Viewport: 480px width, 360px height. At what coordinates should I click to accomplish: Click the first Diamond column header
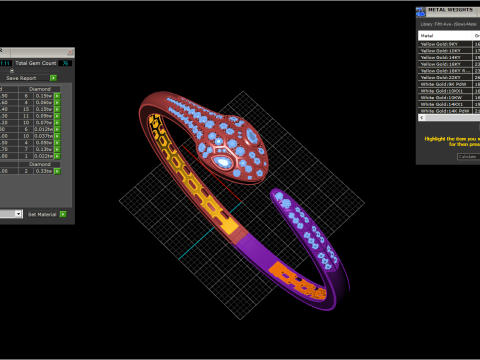point(40,89)
